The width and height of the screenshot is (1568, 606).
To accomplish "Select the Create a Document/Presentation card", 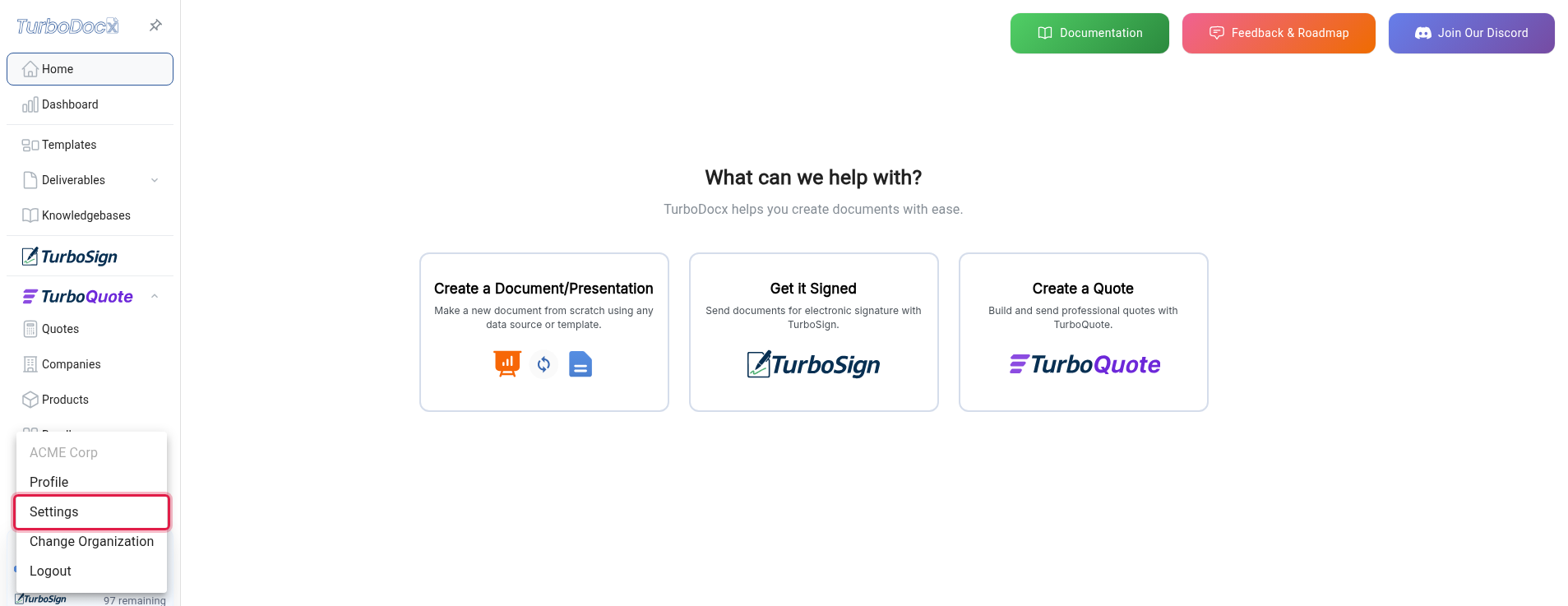I will pyautogui.click(x=544, y=332).
